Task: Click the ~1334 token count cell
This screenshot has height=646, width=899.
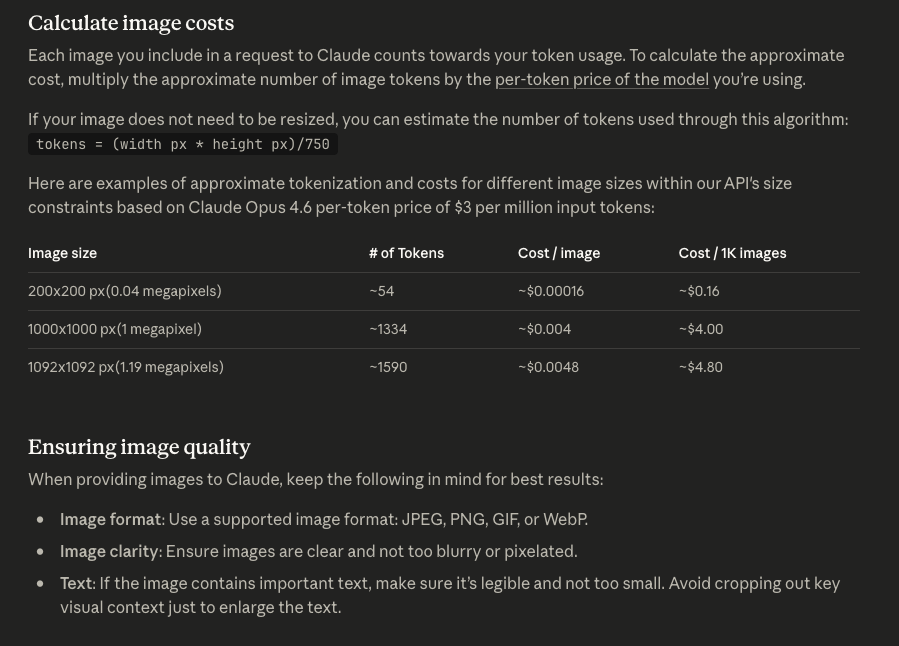Action: point(388,329)
